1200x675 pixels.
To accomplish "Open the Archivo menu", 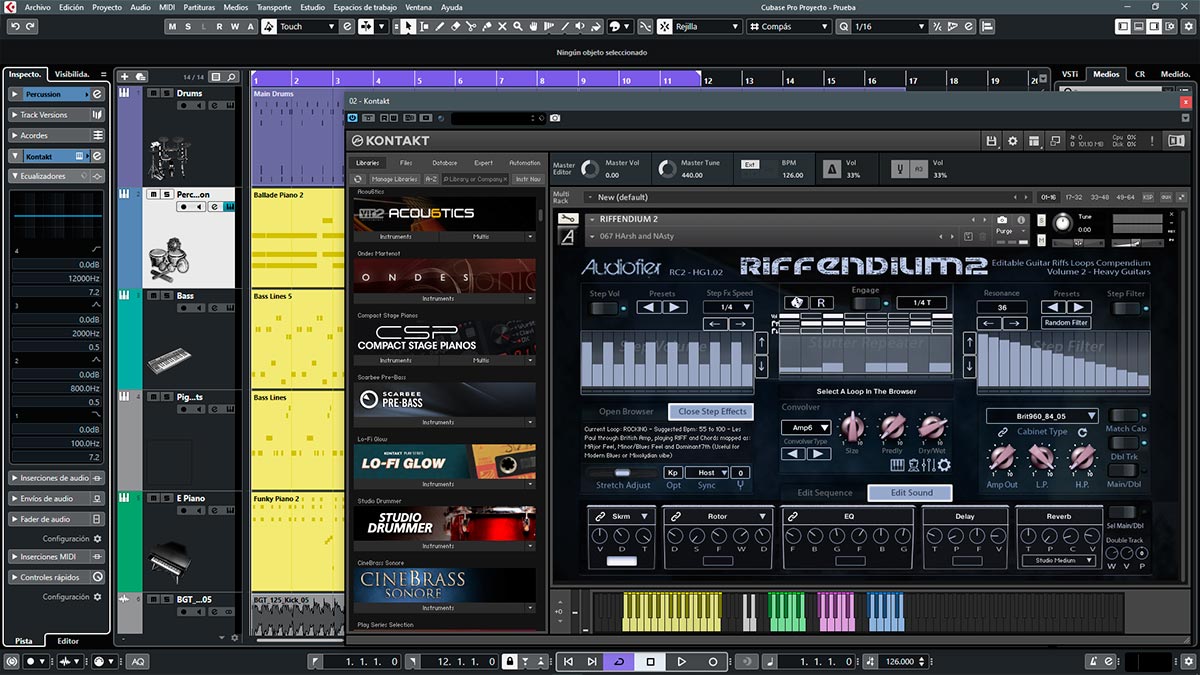I will coord(37,7).
